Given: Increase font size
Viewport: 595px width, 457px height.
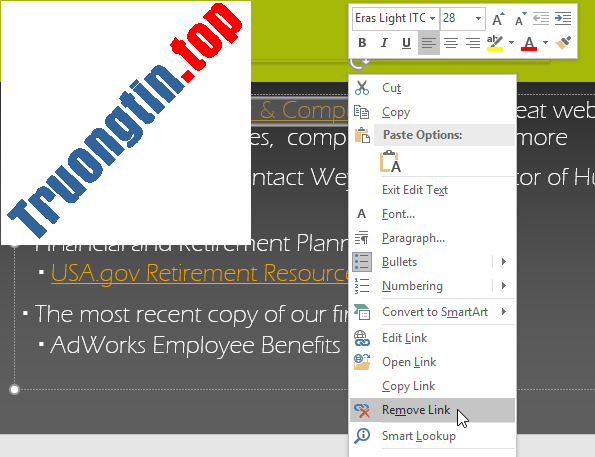Looking at the screenshot, I should click(x=498, y=19).
